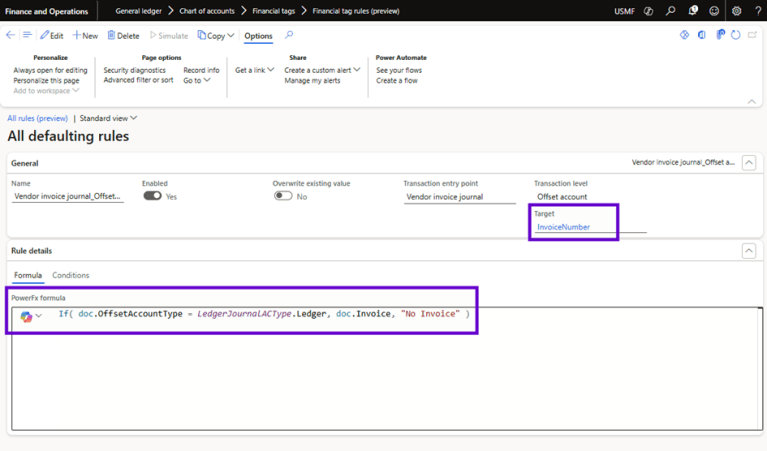Click the InvoiceNumber target link

[x=564, y=227]
